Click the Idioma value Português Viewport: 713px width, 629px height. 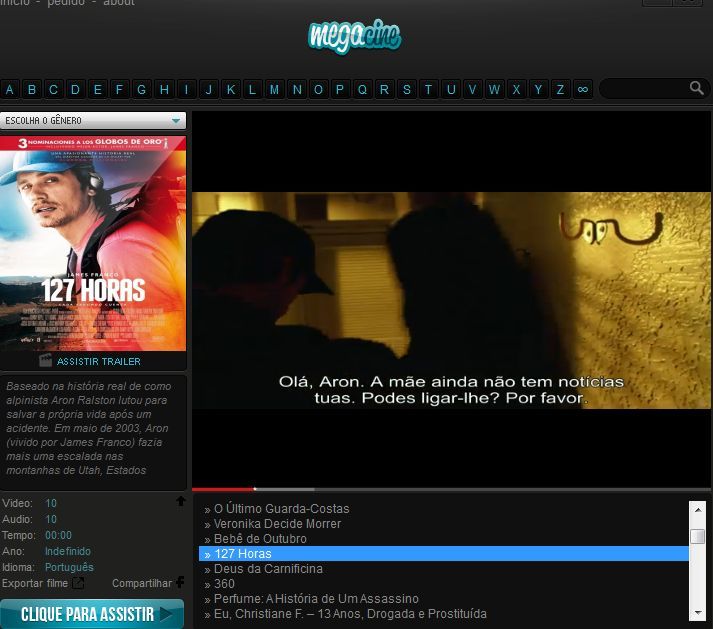coord(69,567)
